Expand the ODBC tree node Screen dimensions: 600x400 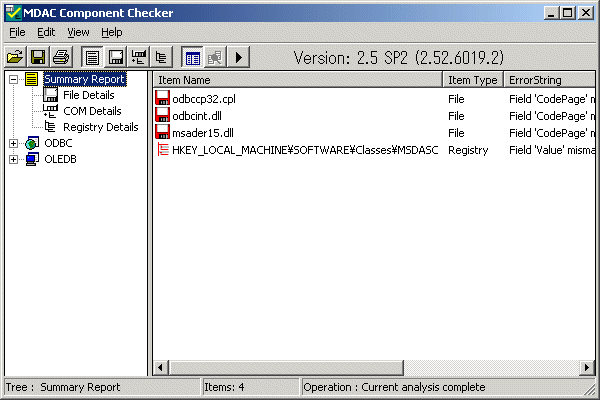[x=14, y=144]
